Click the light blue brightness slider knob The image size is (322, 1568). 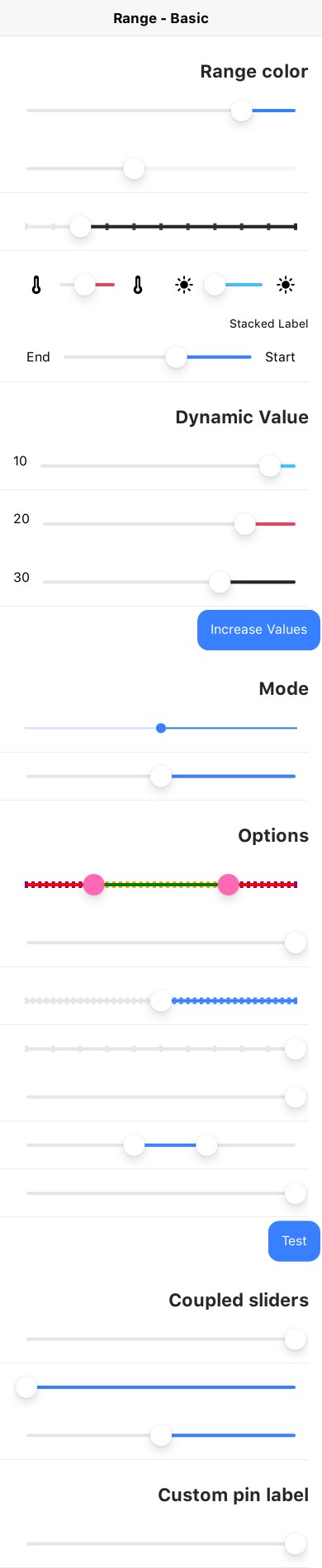[215, 285]
